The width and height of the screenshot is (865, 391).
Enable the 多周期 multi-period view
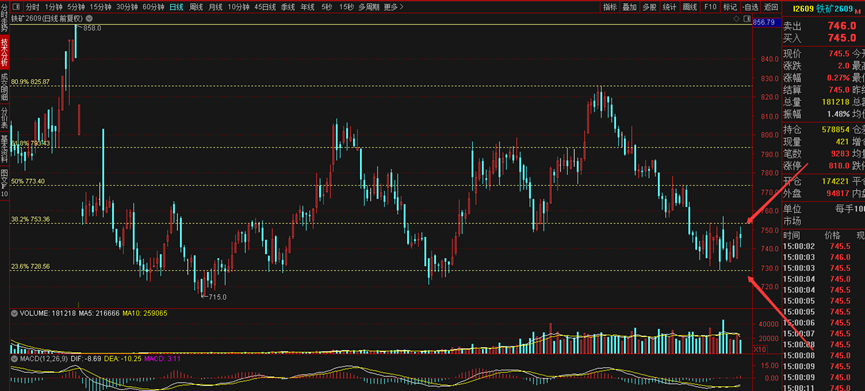tap(369, 7)
